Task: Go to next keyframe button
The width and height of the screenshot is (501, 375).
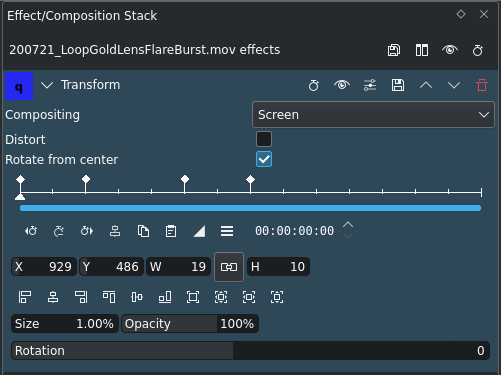Action: click(87, 231)
